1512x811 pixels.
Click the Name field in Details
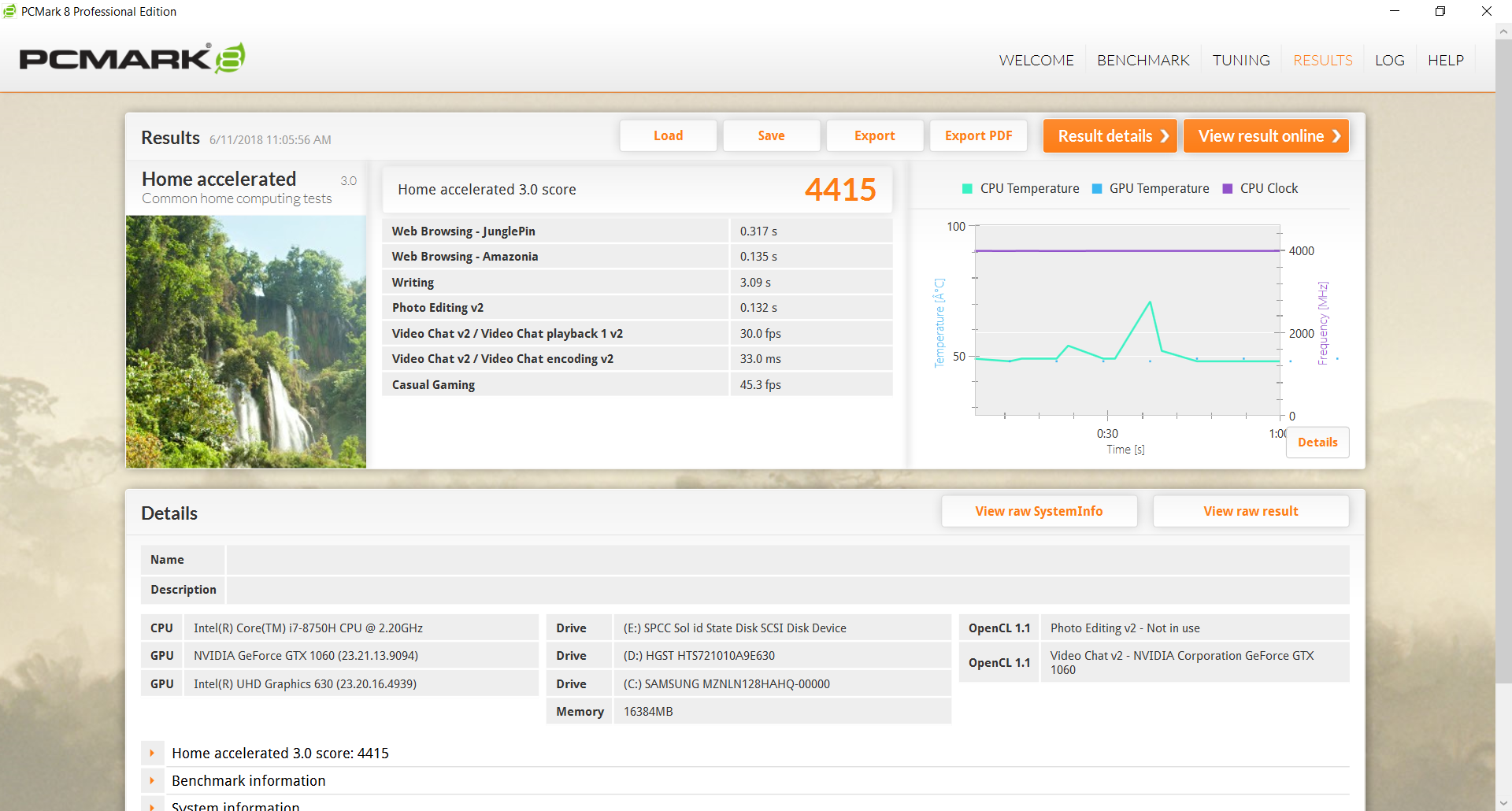(787, 560)
